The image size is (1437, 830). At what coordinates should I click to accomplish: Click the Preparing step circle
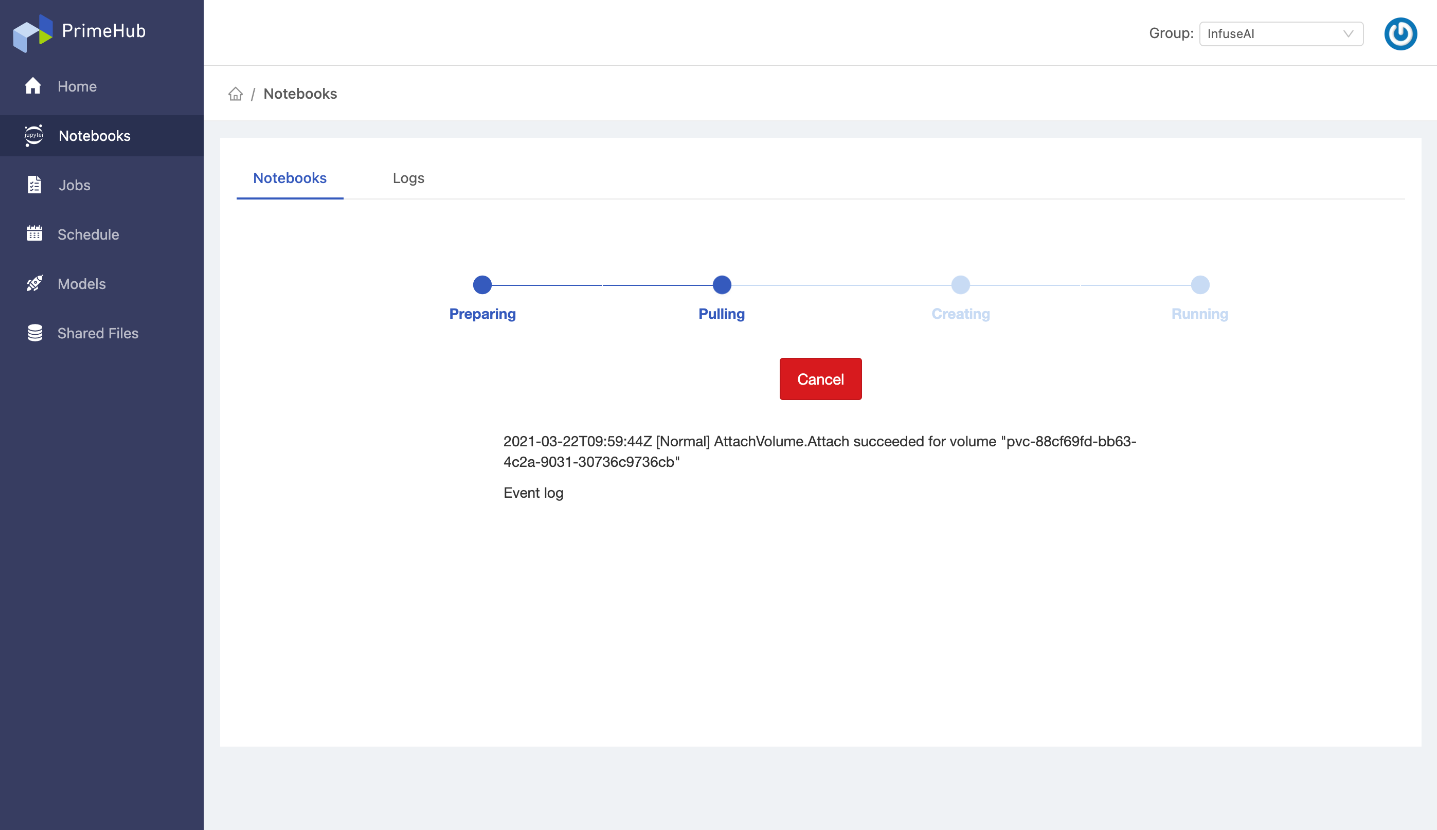[x=482, y=285]
